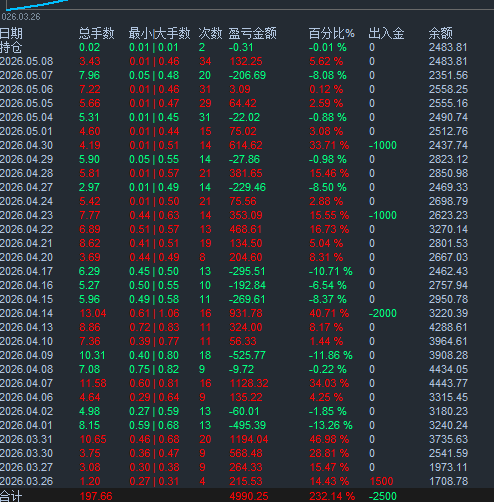Select the 盈亏金额 column header
This screenshot has width=494, height=502.
pyautogui.click(x=252, y=33)
